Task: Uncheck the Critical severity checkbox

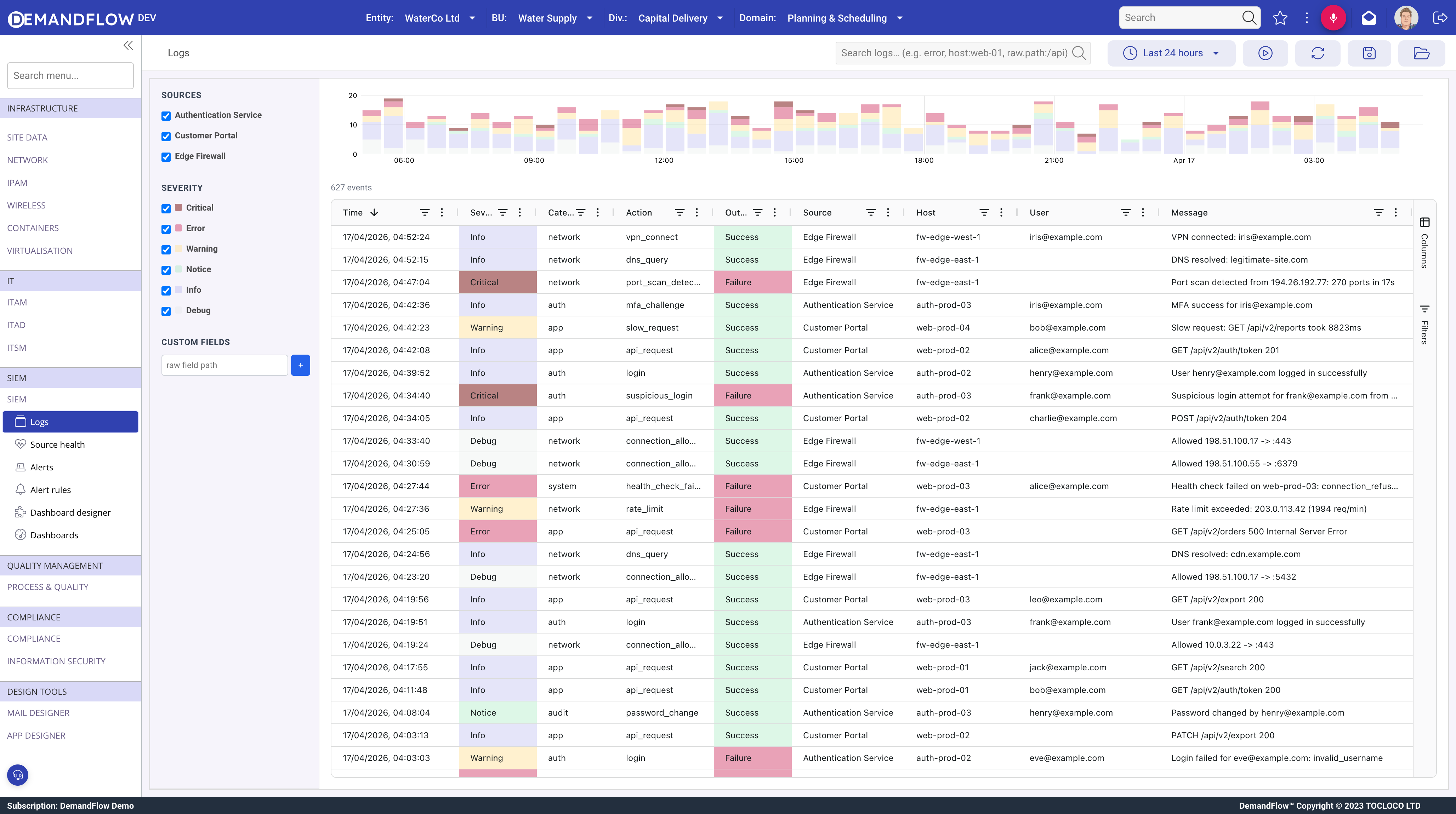Action: pos(166,208)
